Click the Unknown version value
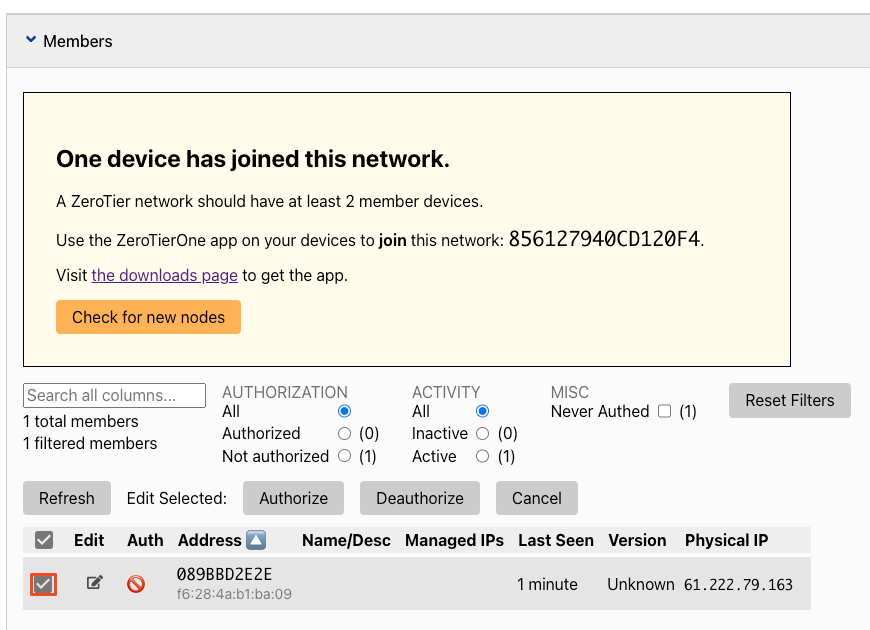The image size is (870, 630). (641, 584)
